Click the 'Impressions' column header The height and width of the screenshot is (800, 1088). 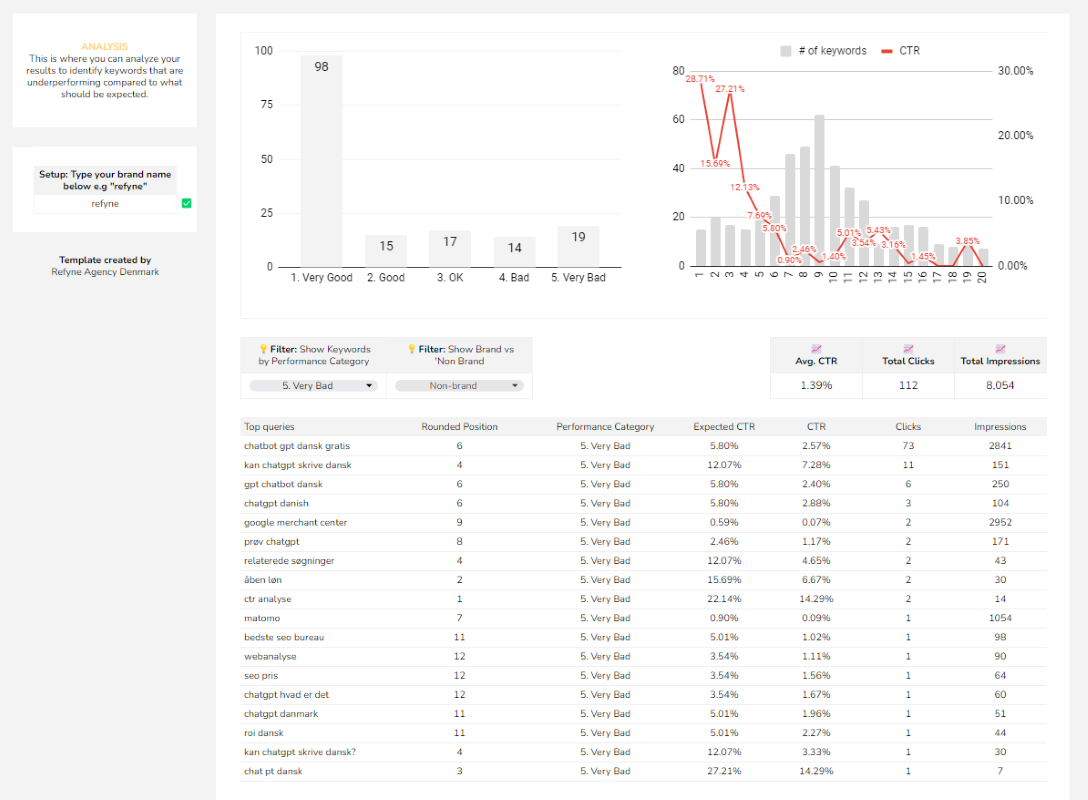coord(1000,427)
